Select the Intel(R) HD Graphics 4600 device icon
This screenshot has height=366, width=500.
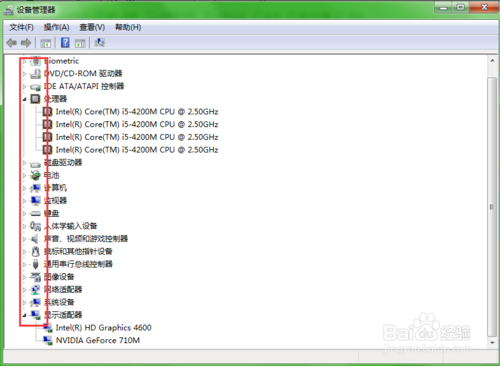click(48, 328)
